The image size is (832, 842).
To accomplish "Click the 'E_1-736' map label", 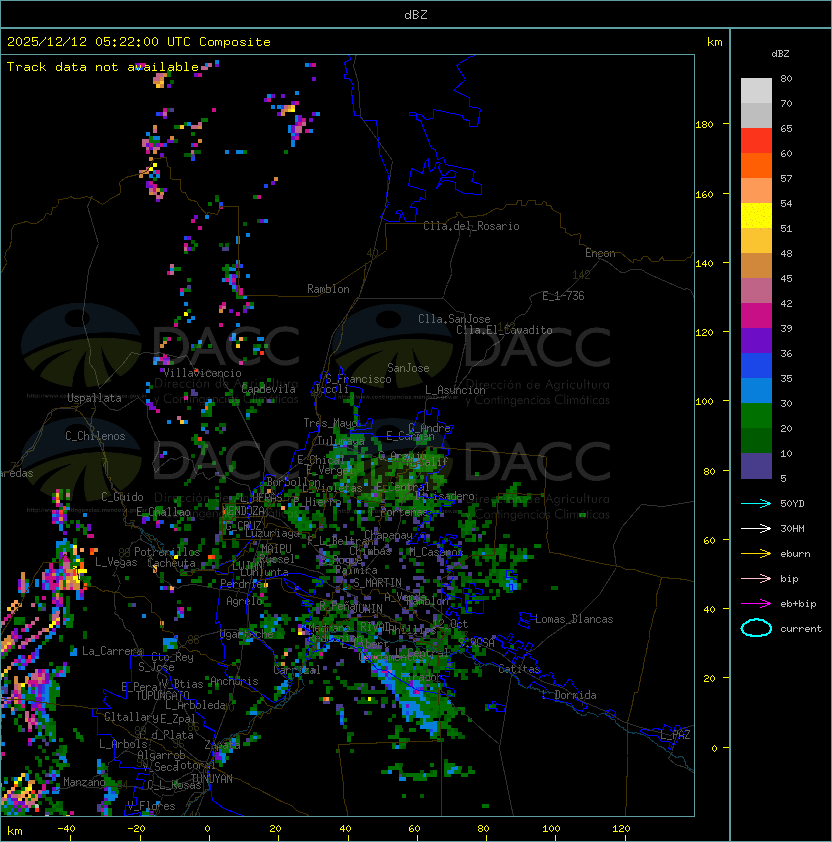I will pos(563,296).
